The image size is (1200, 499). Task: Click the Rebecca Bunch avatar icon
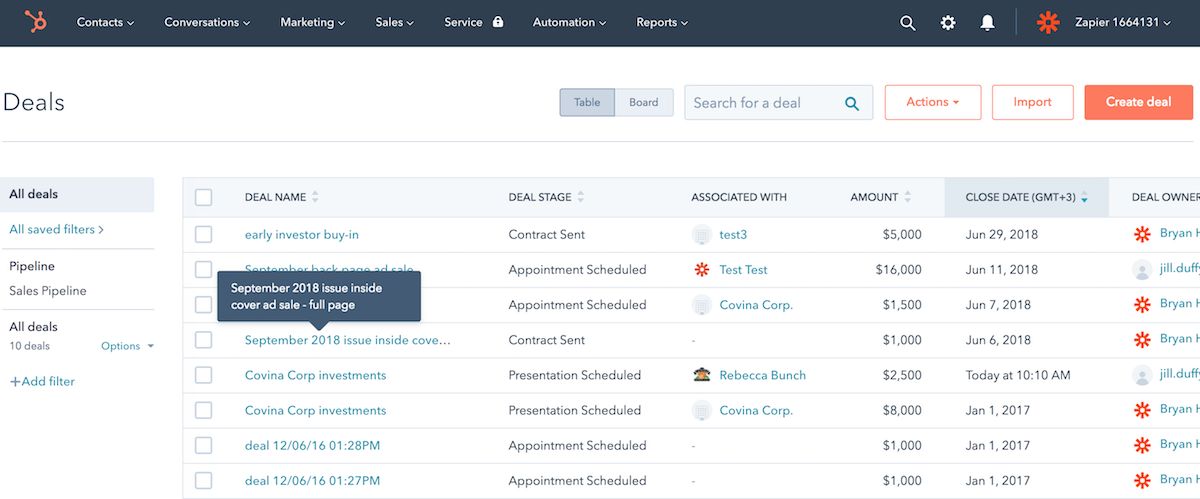702,375
